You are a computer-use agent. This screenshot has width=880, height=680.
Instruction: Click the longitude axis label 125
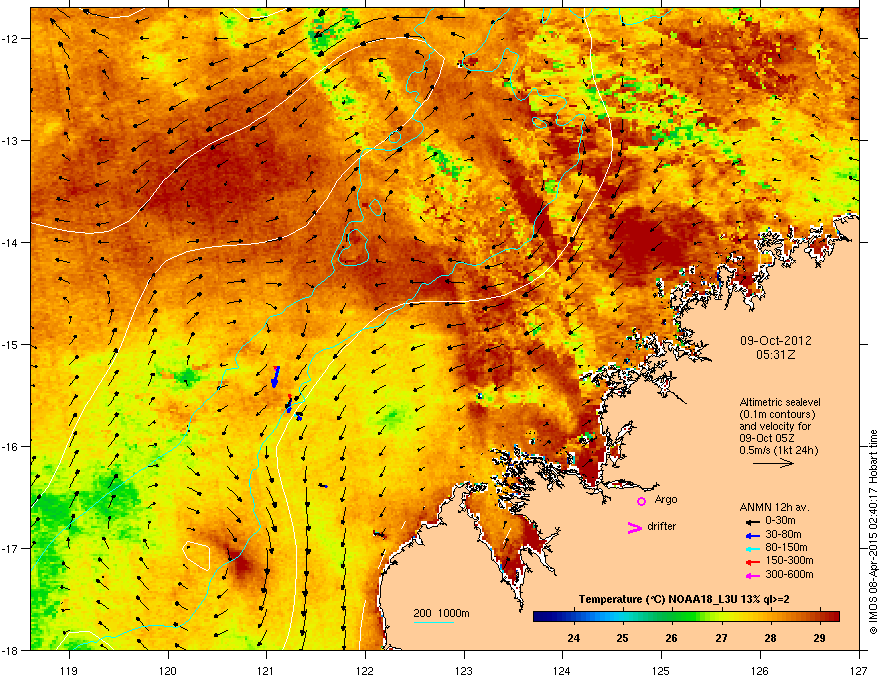pos(661,670)
